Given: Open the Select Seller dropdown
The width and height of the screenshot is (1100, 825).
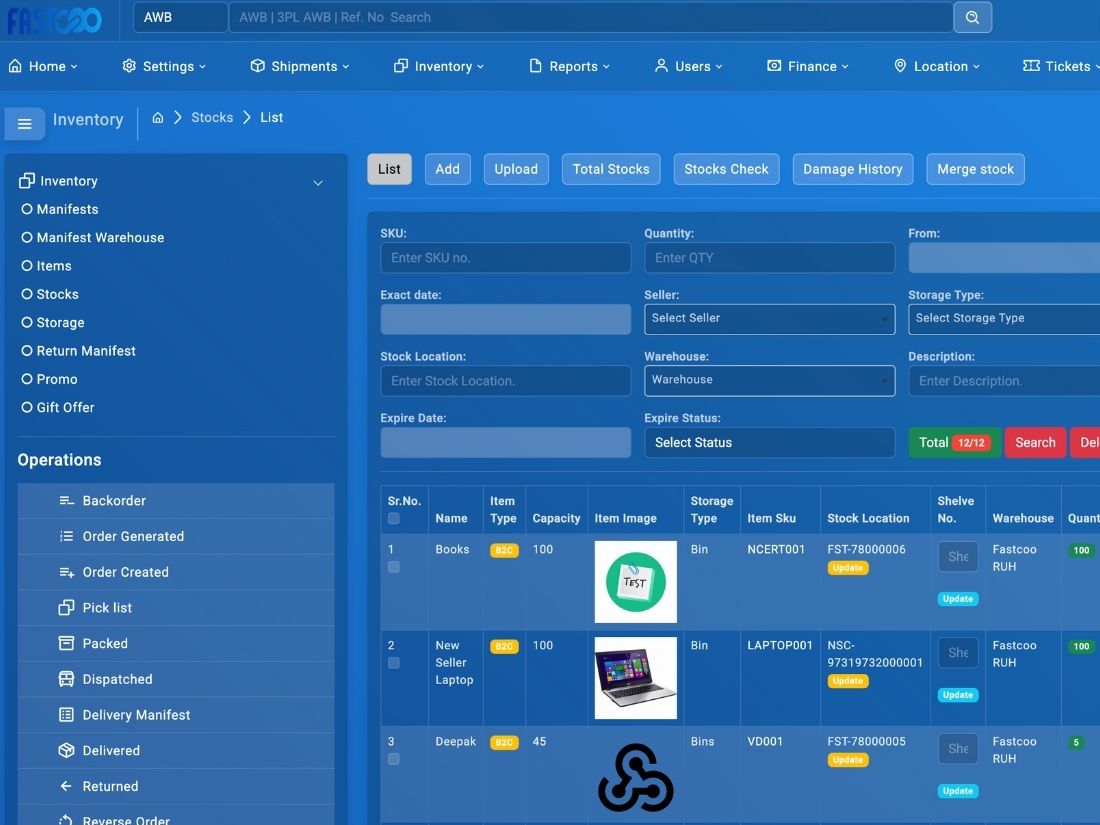Looking at the screenshot, I should 769,319.
